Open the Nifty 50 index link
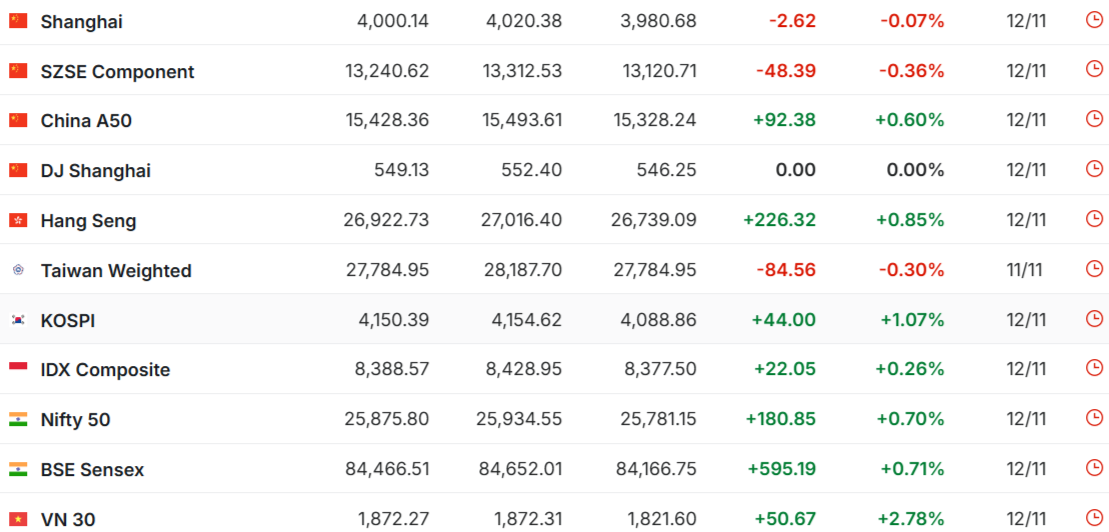Viewport: 1109px width, 532px height. pyautogui.click(x=76, y=420)
